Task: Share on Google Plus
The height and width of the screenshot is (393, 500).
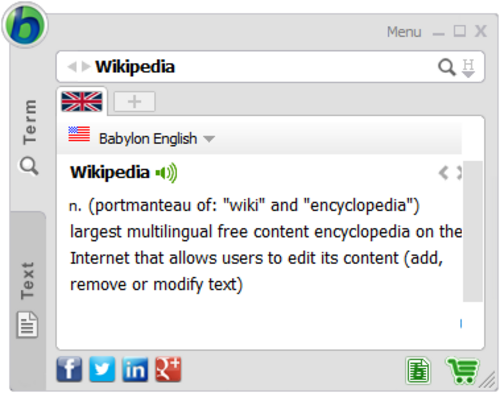Action: pyautogui.click(x=168, y=369)
